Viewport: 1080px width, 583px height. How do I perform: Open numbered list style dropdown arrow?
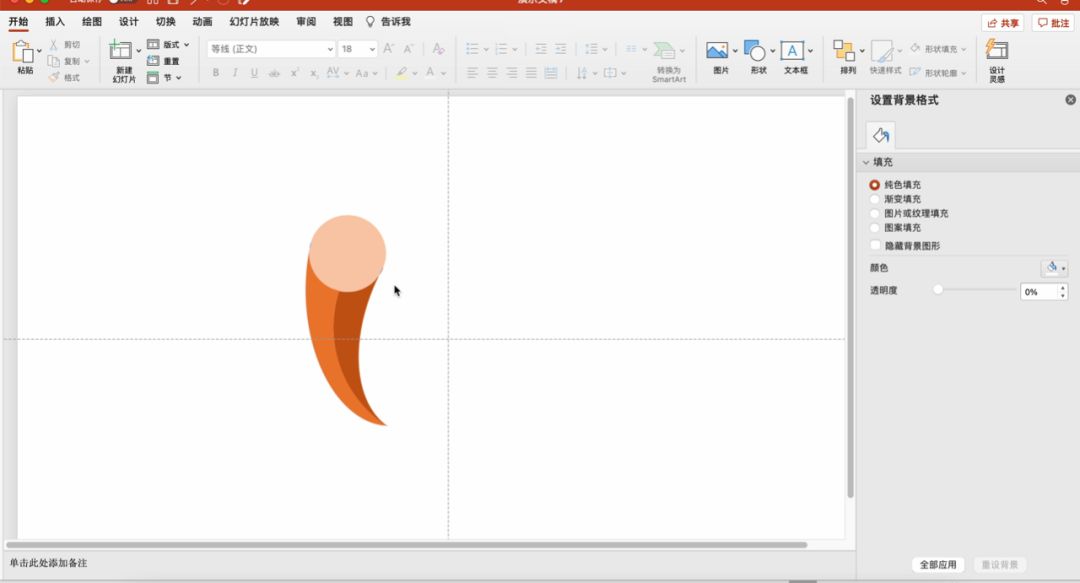[515, 49]
